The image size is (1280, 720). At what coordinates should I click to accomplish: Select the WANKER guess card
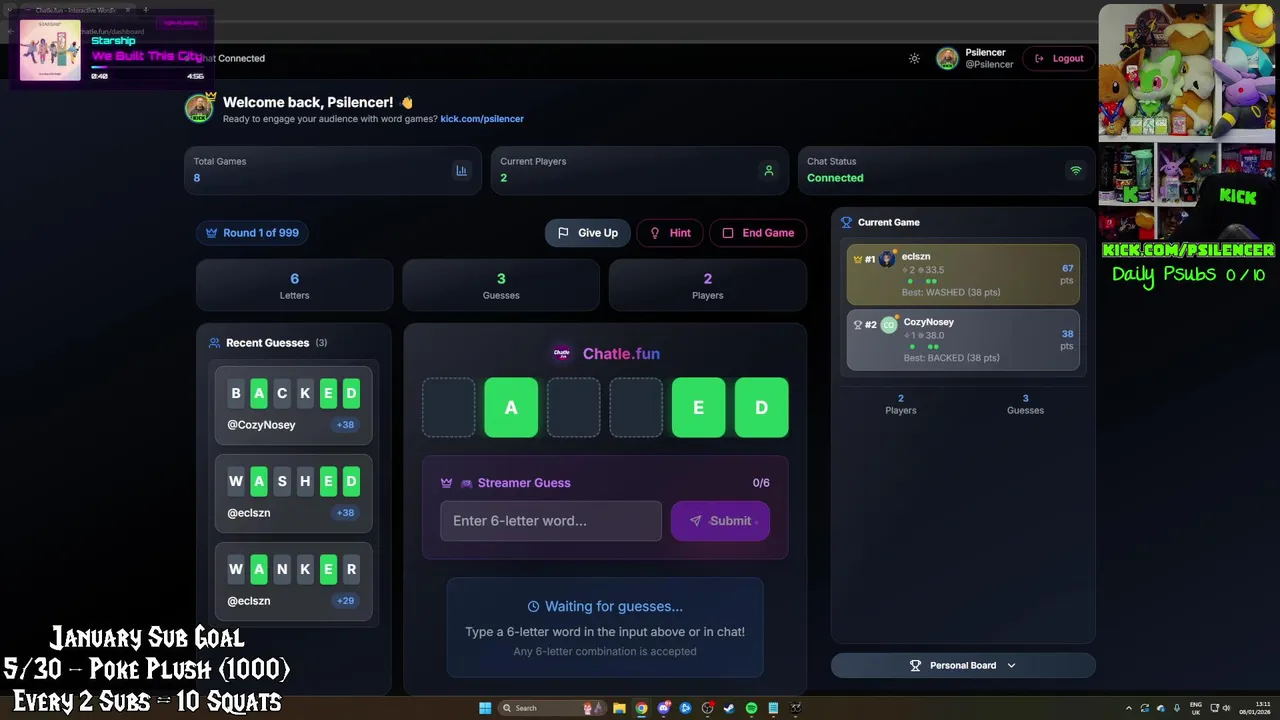coord(293,581)
